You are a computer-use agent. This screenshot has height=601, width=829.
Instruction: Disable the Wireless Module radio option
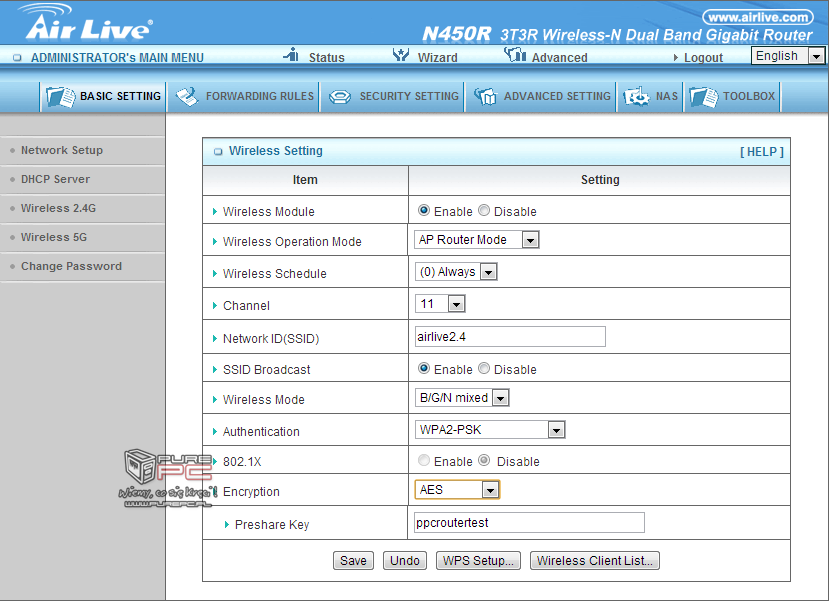[x=484, y=211]
